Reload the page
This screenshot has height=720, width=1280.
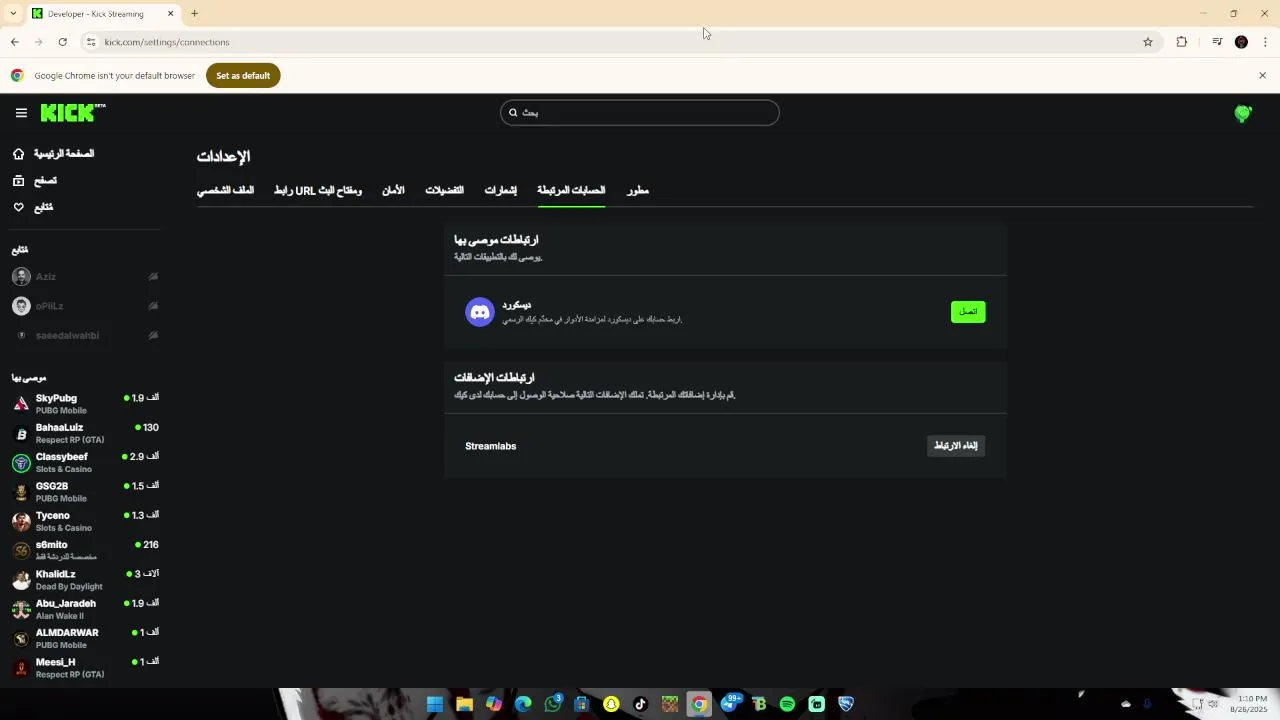click(x=62, y=42)
